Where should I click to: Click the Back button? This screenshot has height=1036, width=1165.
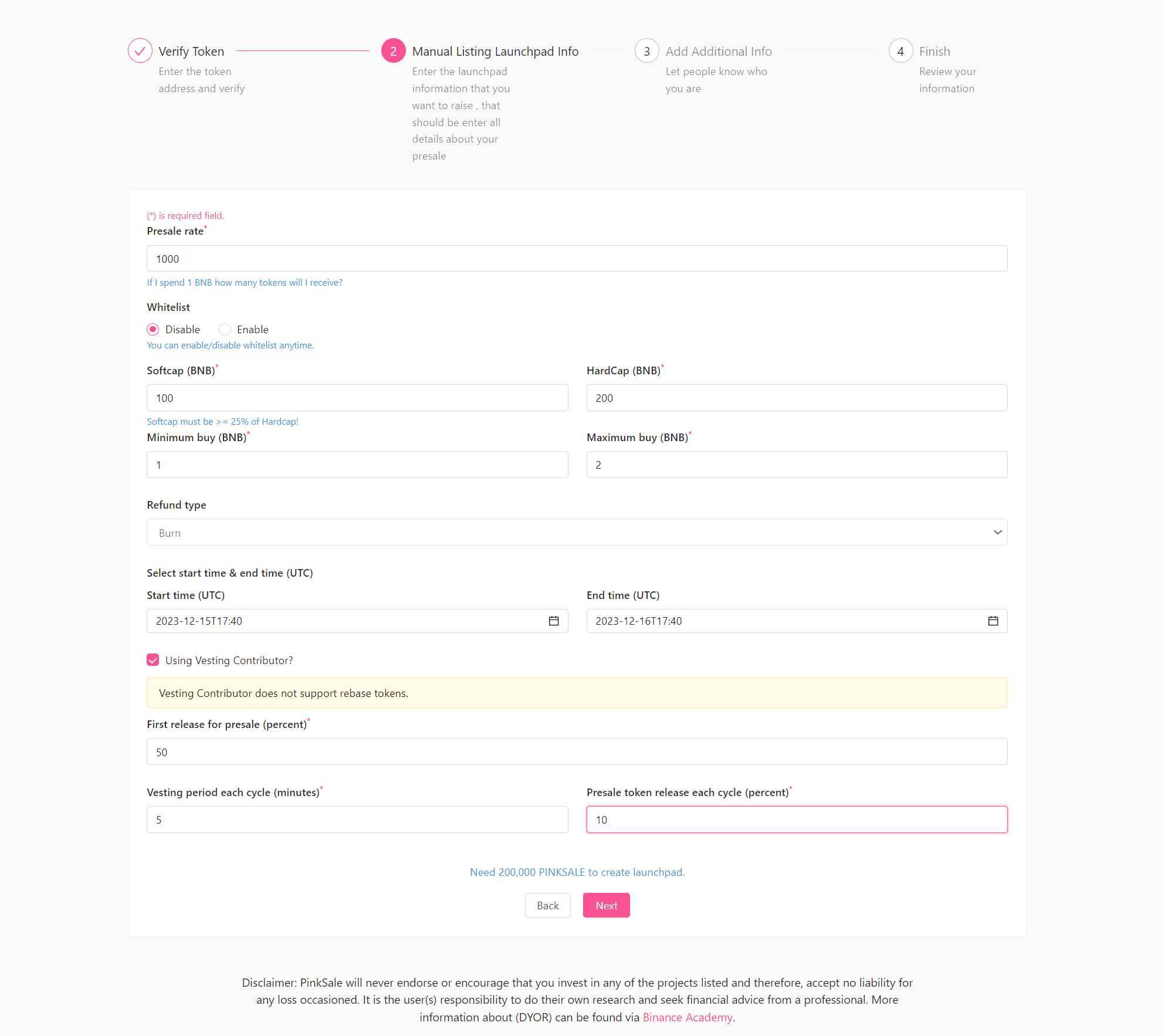(547, 905)
